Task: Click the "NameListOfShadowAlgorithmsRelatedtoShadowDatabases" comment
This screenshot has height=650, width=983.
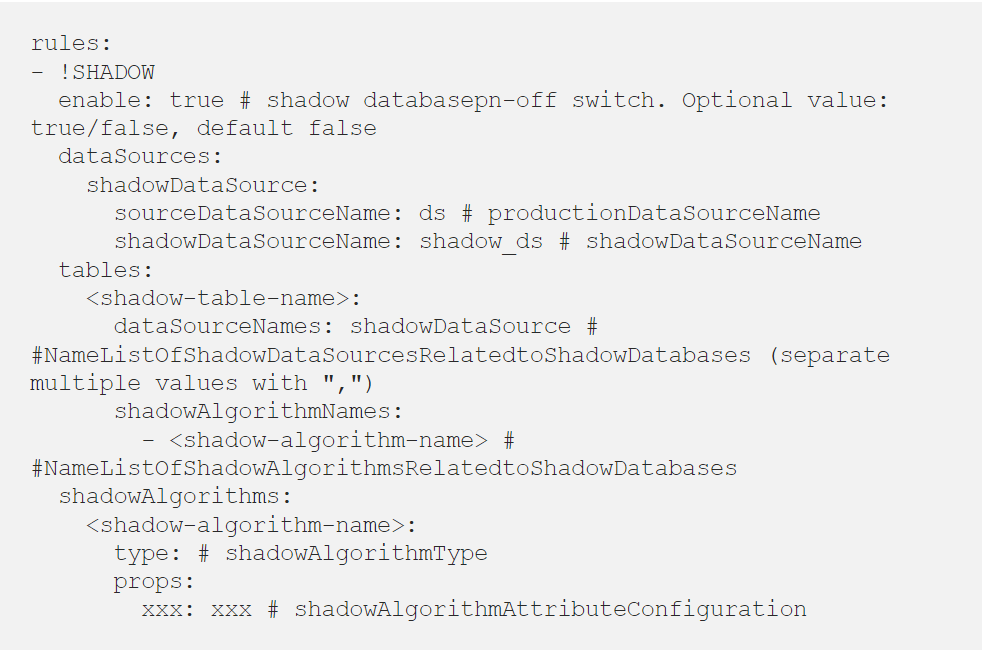Action: [391, 468]
